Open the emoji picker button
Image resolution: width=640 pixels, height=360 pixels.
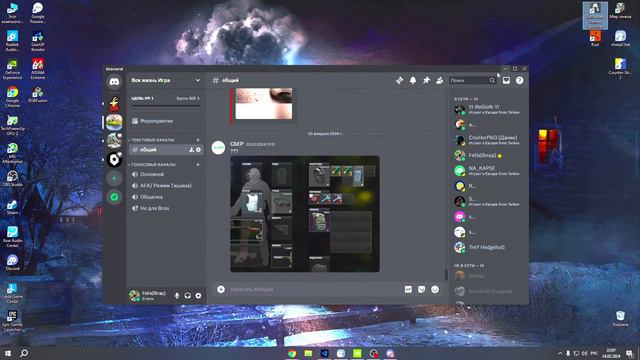point(435,289)
